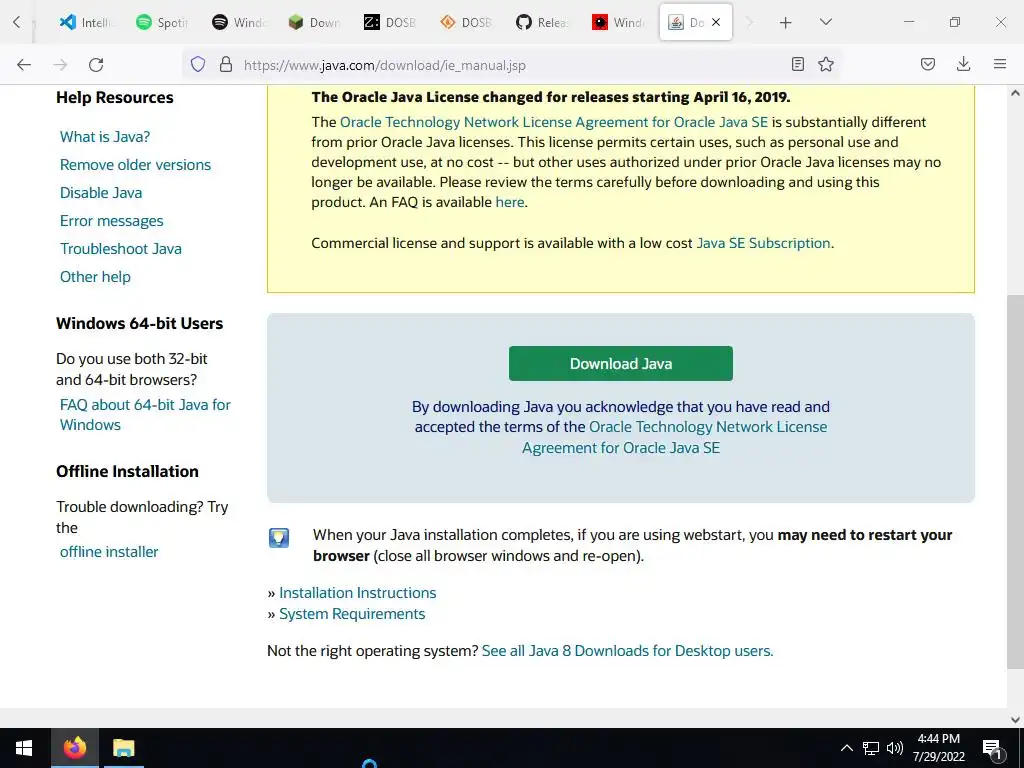Click the scrollbar down arrow
1024x768 pixels.
tap(1015, 720)
